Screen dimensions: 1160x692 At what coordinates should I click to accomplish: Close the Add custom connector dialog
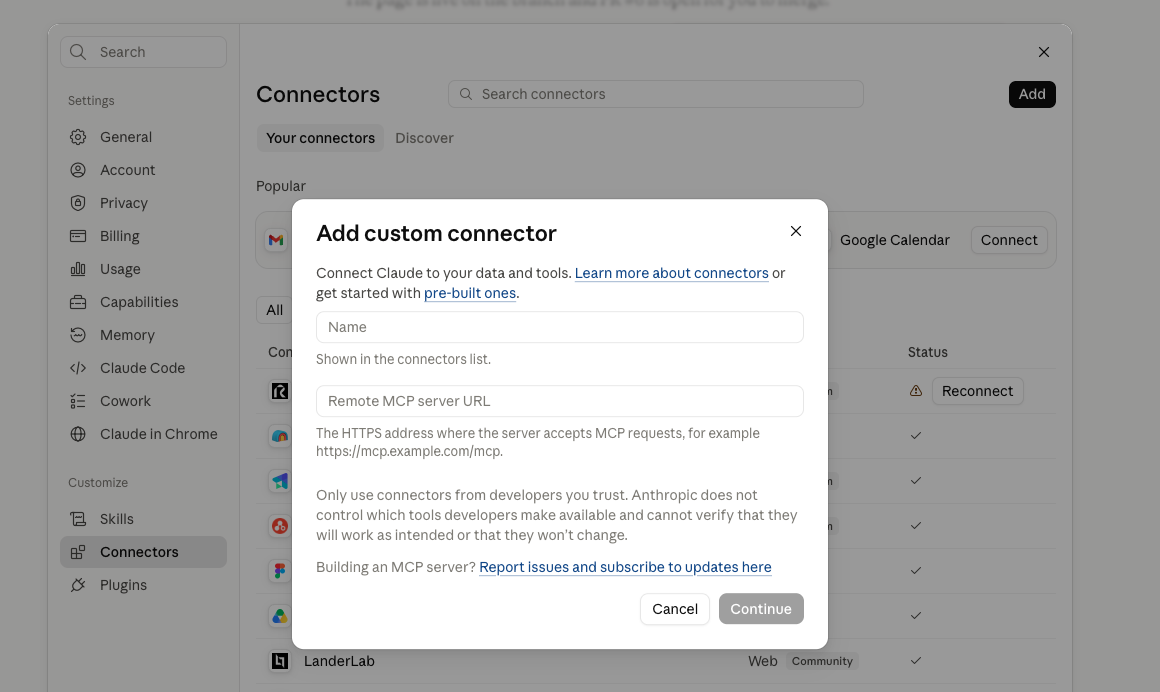[796, 231]
